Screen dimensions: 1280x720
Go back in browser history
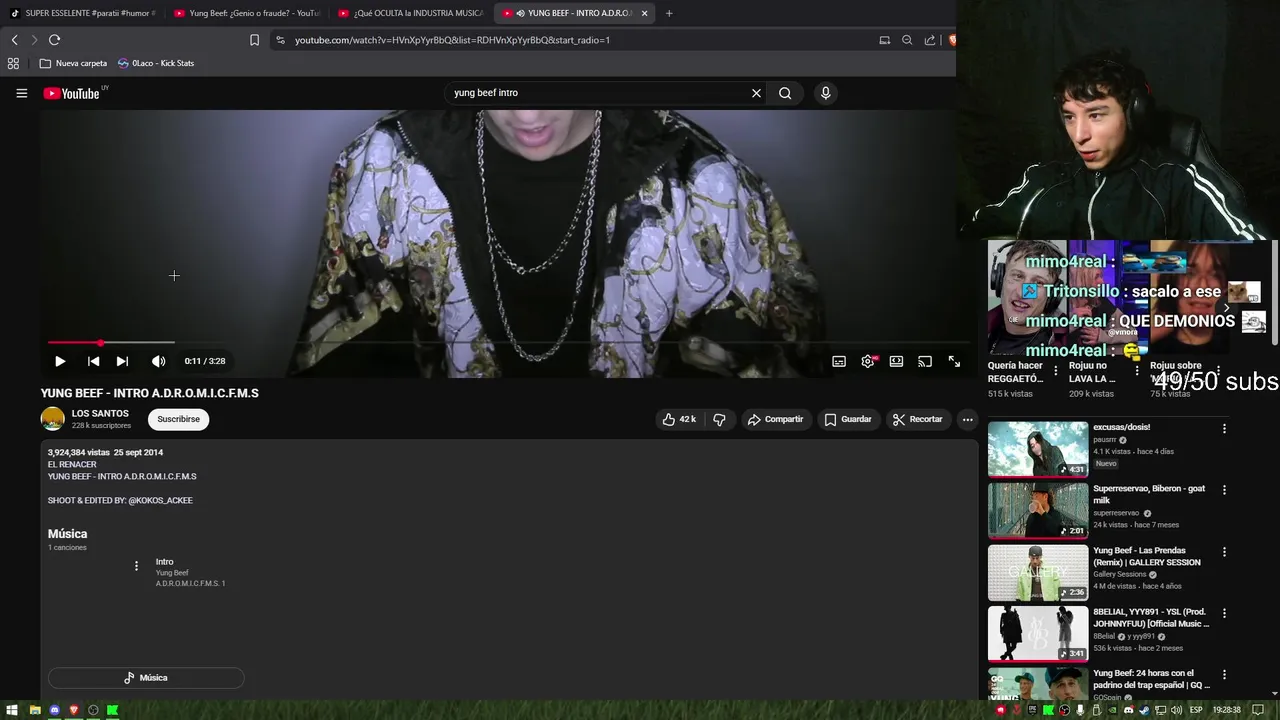point(14,40)
